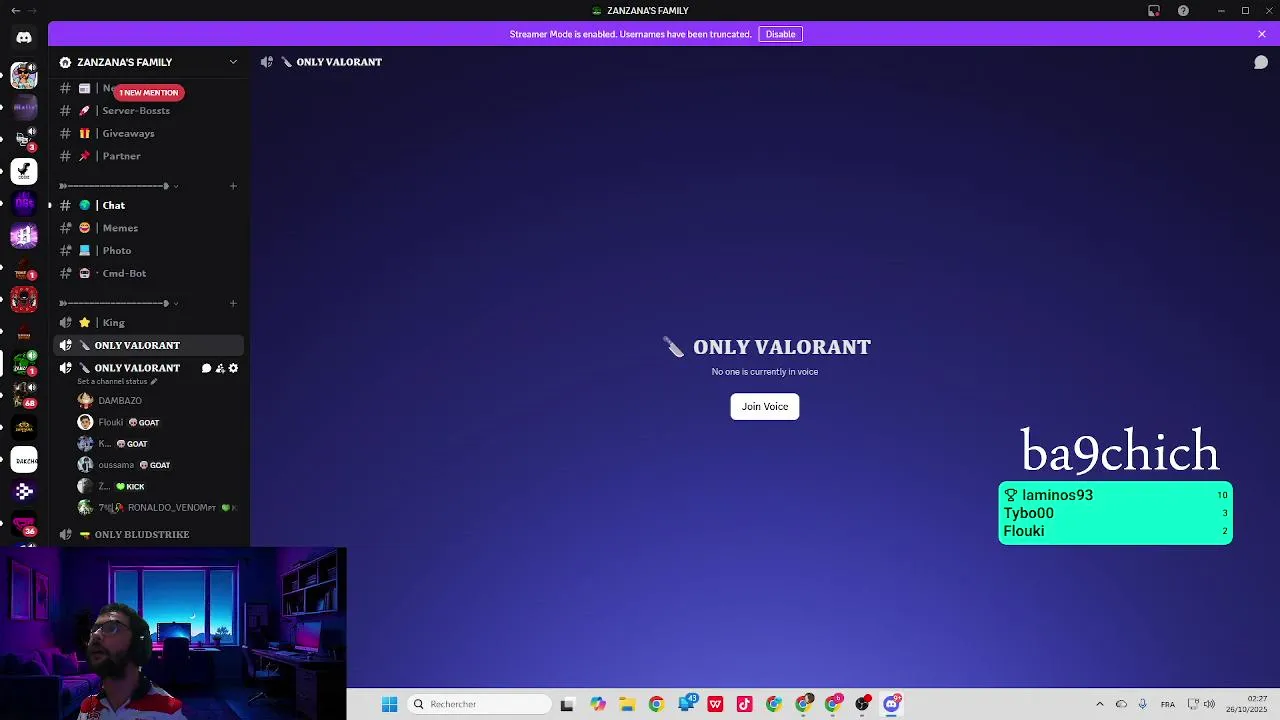
Task: Open the DAKCHO server icon
Action: 24,461
